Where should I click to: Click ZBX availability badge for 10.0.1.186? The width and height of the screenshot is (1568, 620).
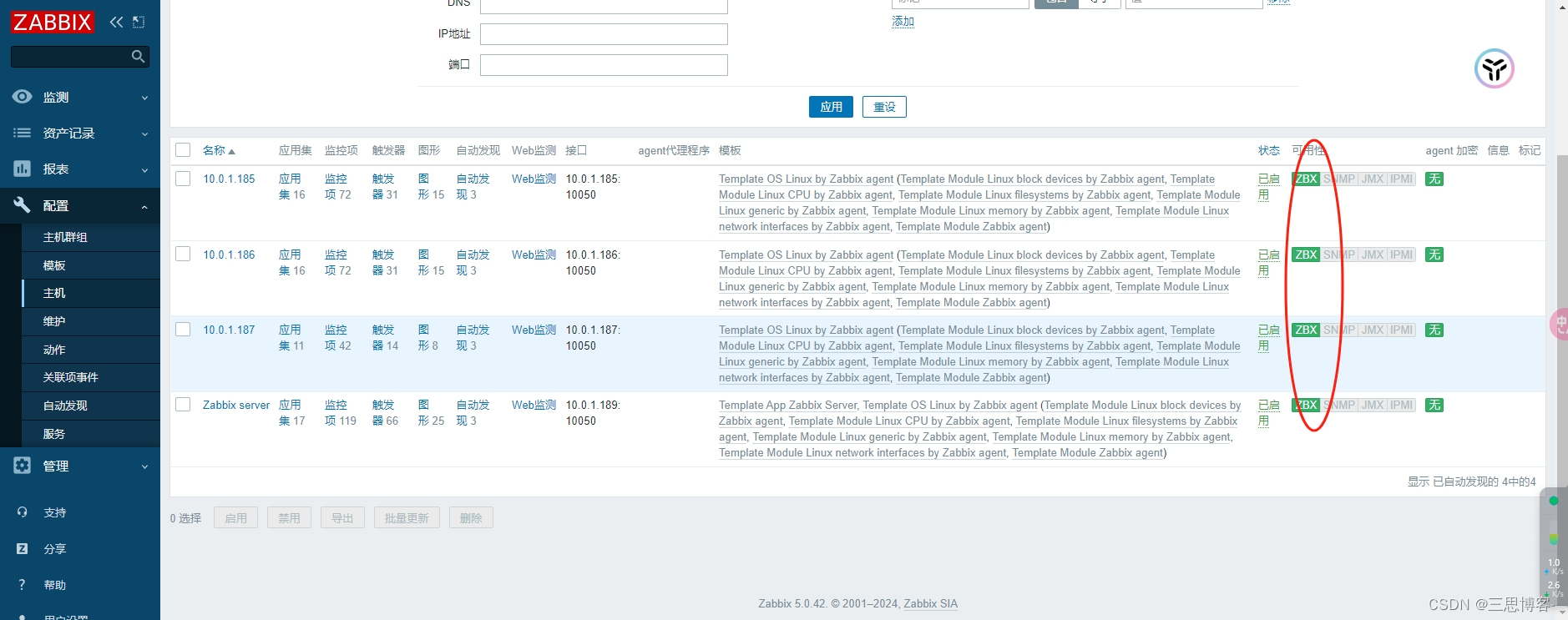click(1306, 255)
